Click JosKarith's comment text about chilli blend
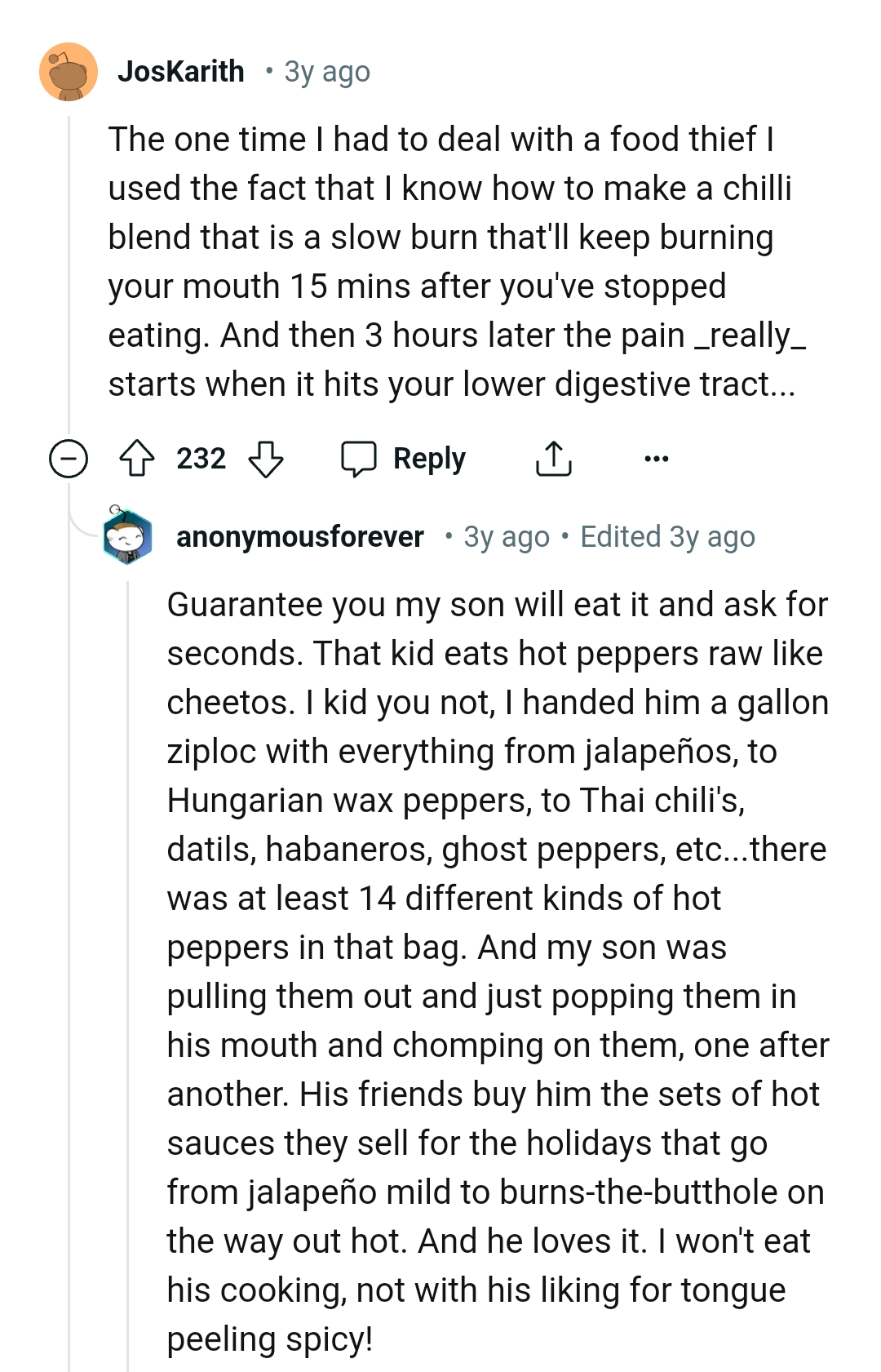Screen dimensions: 881x1372 tap(449, 261)
